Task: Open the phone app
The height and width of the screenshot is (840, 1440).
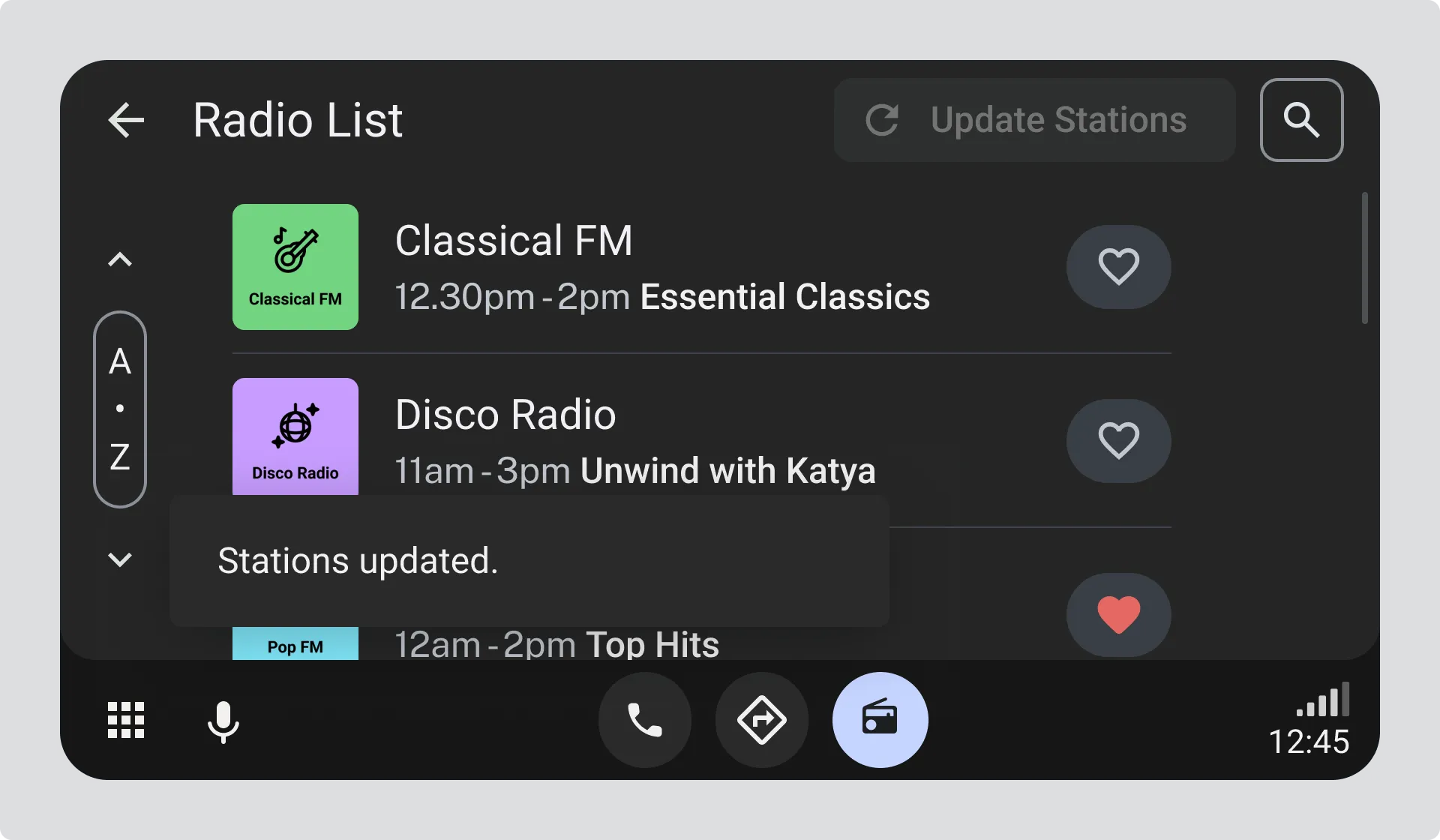Action: tap(644, 720)
